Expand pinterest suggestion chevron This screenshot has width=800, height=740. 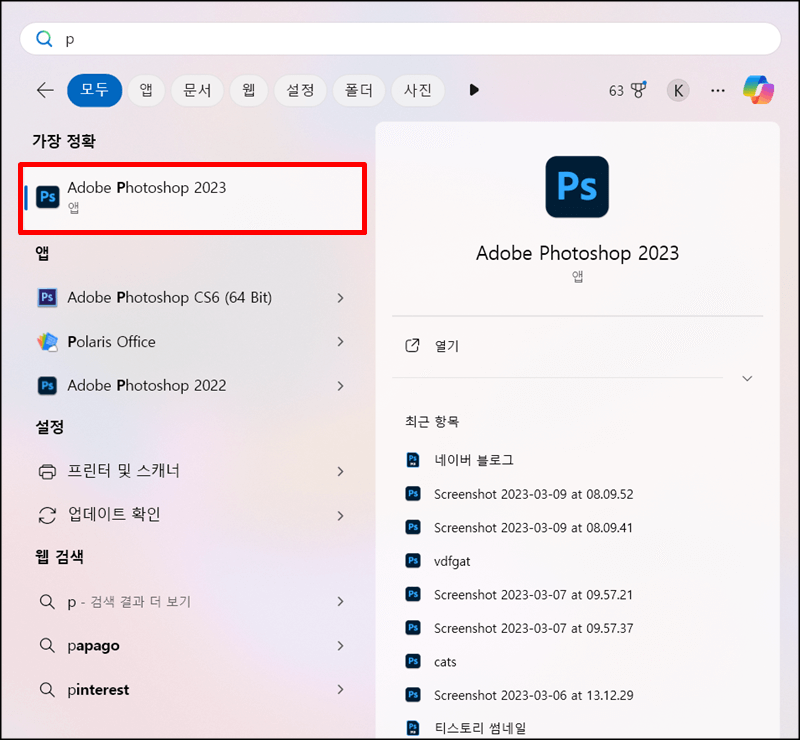pyautogui.click(x=340, y=689)
